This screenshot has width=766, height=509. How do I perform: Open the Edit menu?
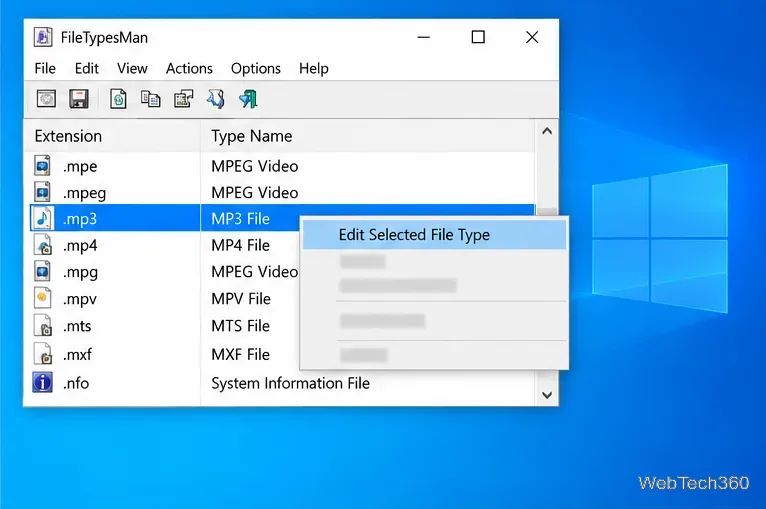[x=86, y=68]
